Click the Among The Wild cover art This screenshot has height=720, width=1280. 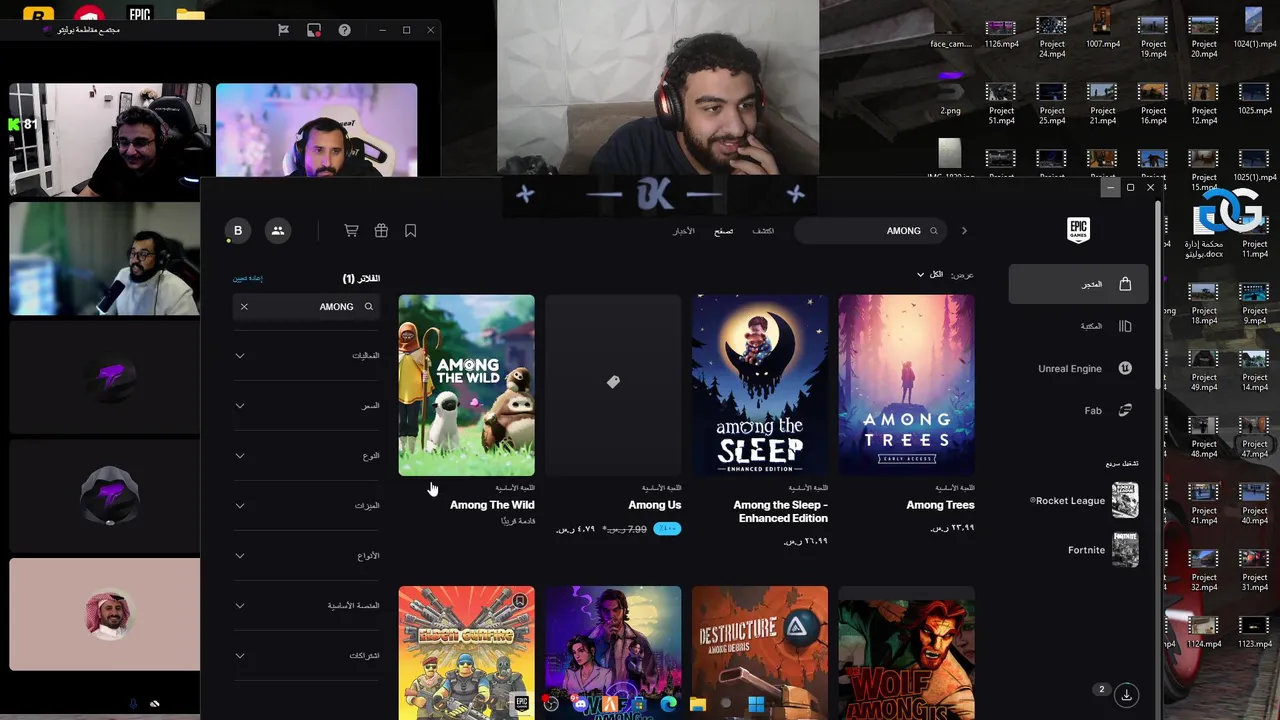[466, 385]
